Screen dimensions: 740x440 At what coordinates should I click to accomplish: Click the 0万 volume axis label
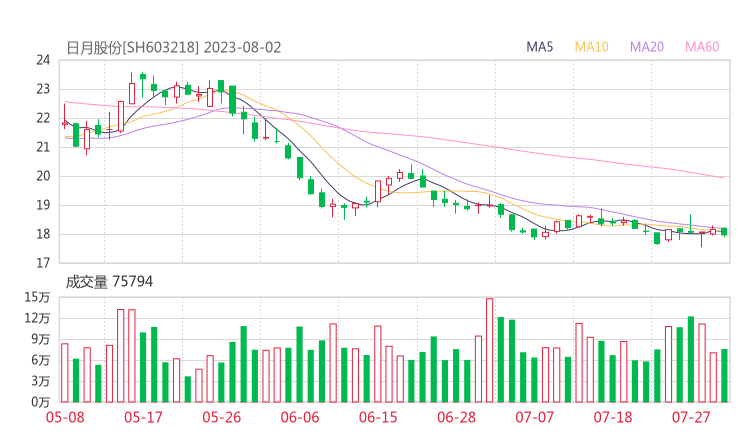click(41, 402)
